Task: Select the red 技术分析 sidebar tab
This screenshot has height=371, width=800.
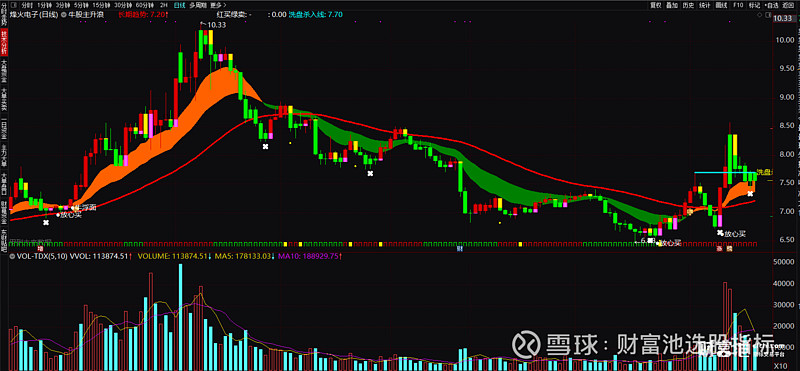Action: (4, 42)
